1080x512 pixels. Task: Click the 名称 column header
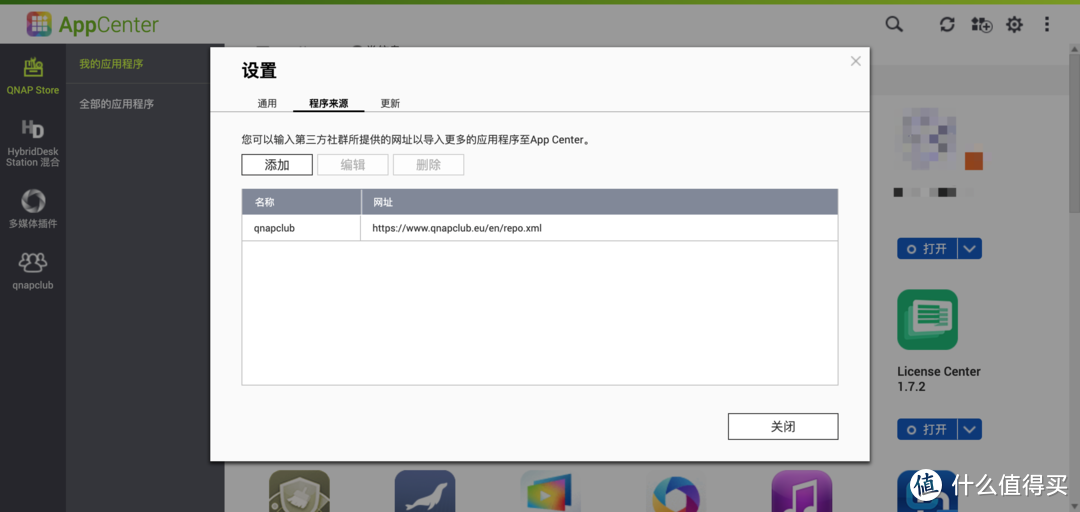301,202
